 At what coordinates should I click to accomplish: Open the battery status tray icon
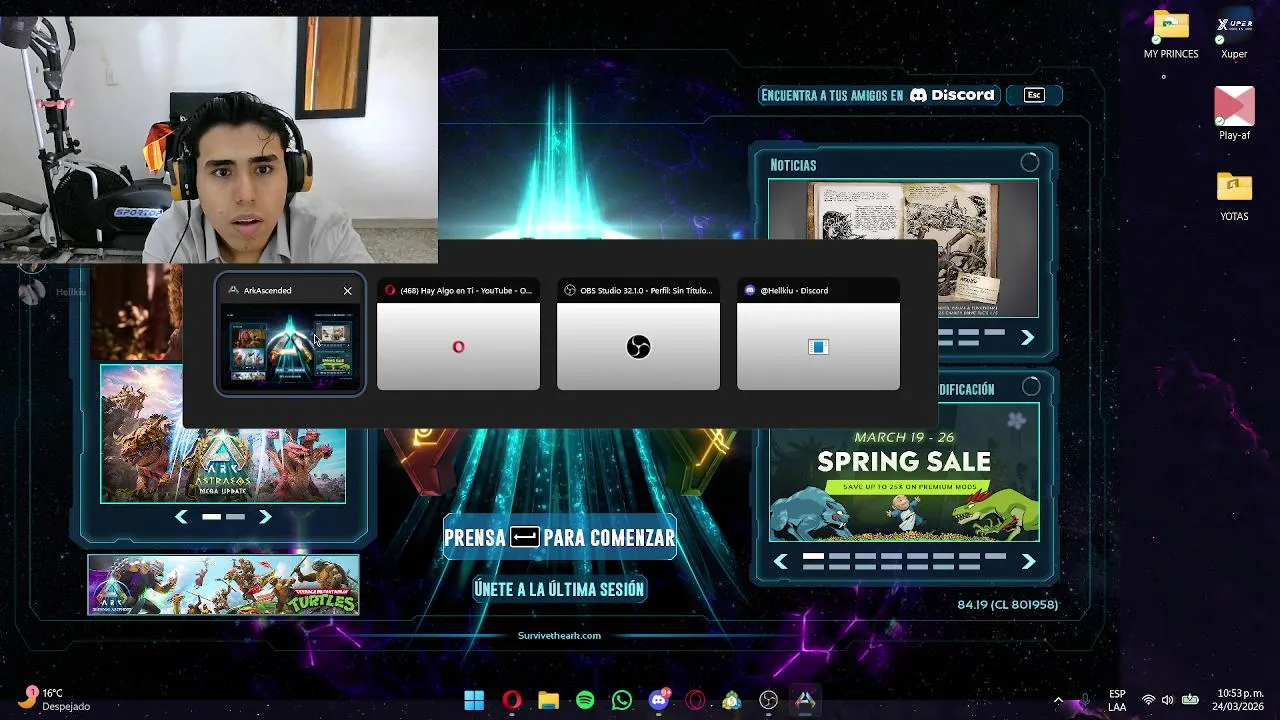pyautogui.click(x=1190, y=700)
